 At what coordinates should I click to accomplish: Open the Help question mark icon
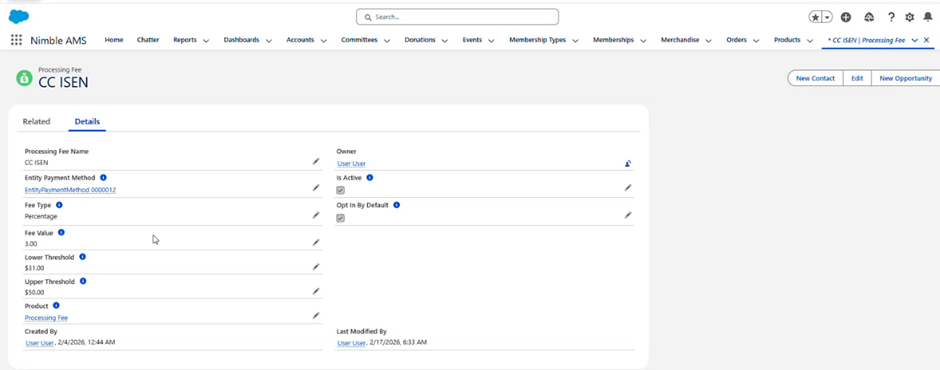tap(891, 17)
